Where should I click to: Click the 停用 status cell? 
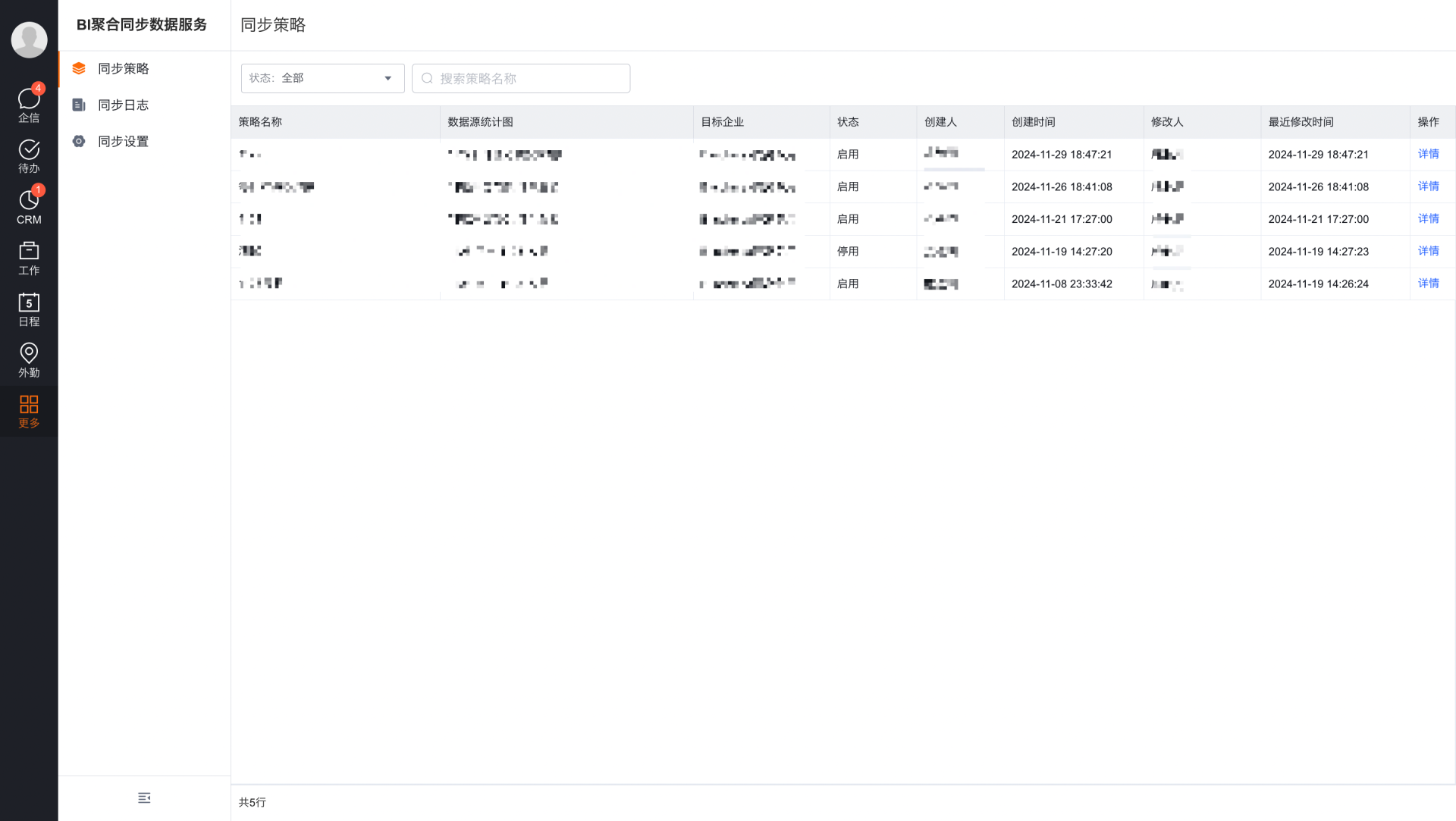click(848, 252)
